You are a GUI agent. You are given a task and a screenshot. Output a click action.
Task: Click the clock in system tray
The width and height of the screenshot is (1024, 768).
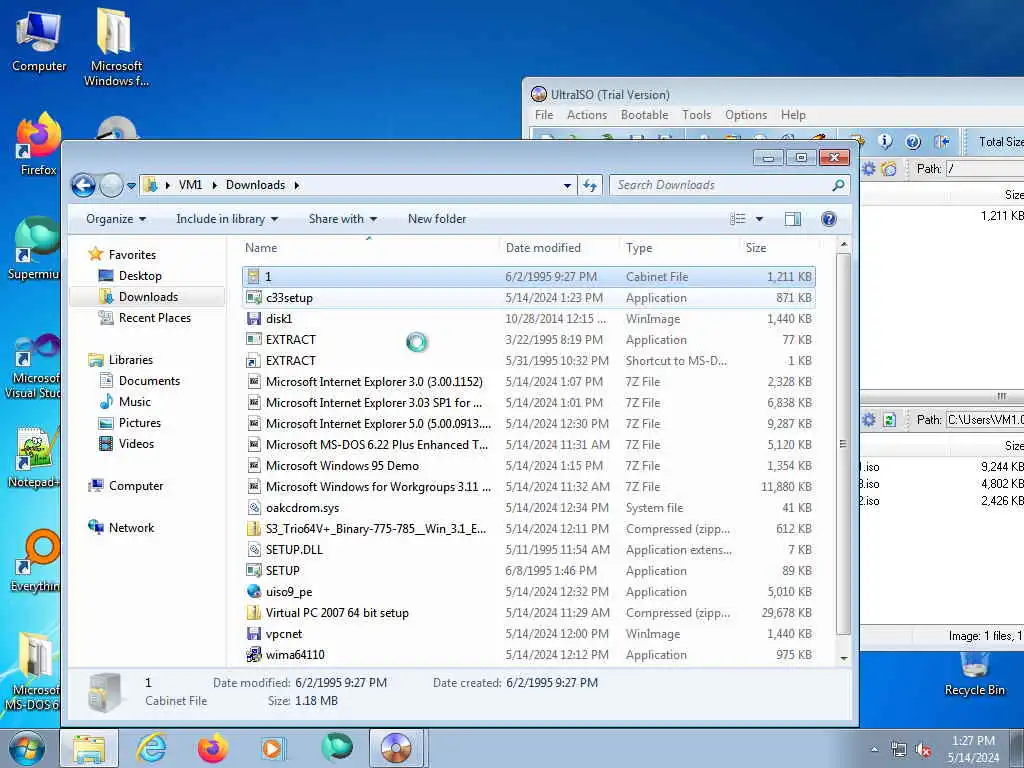point(973,749)
